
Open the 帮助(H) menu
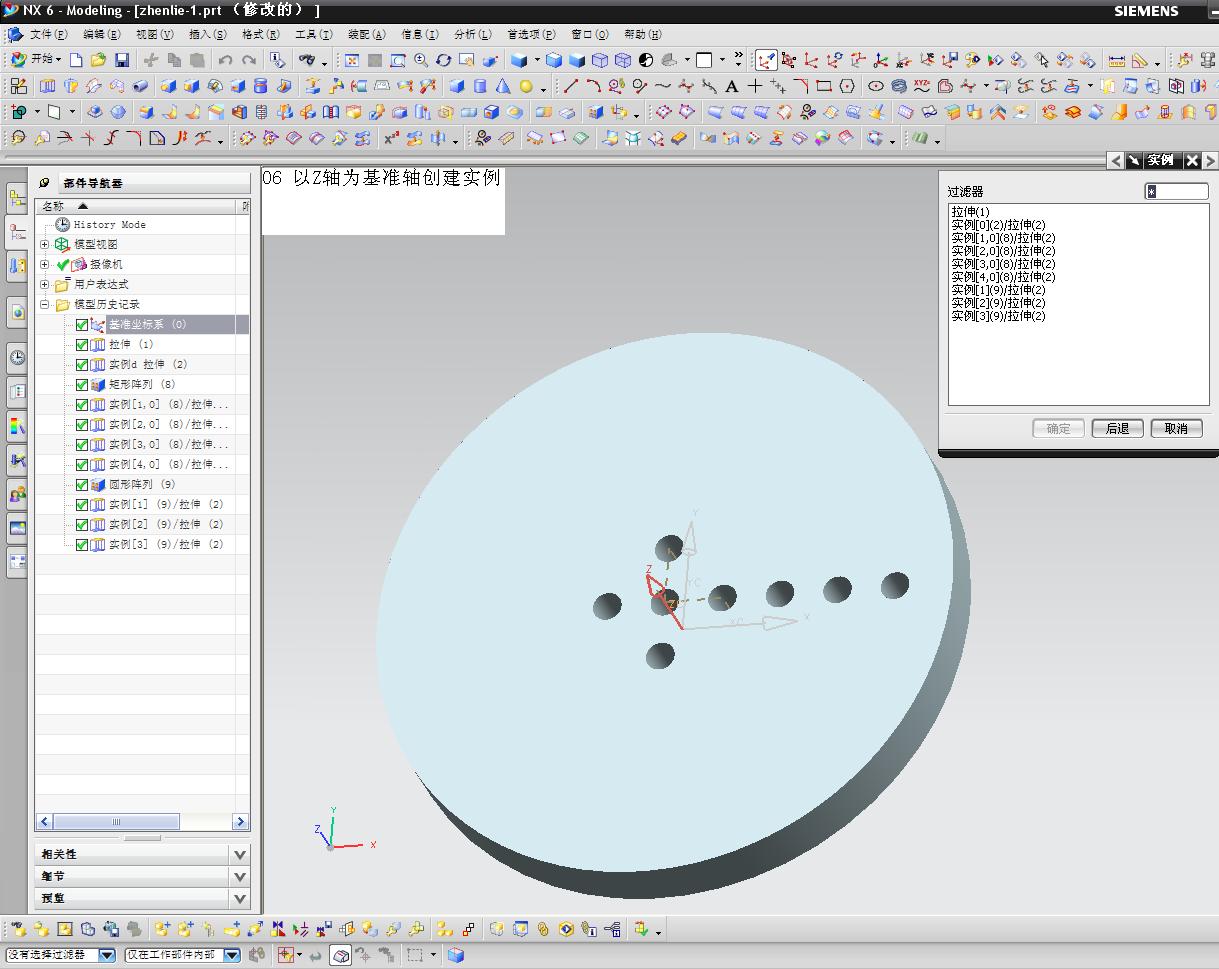643,34
